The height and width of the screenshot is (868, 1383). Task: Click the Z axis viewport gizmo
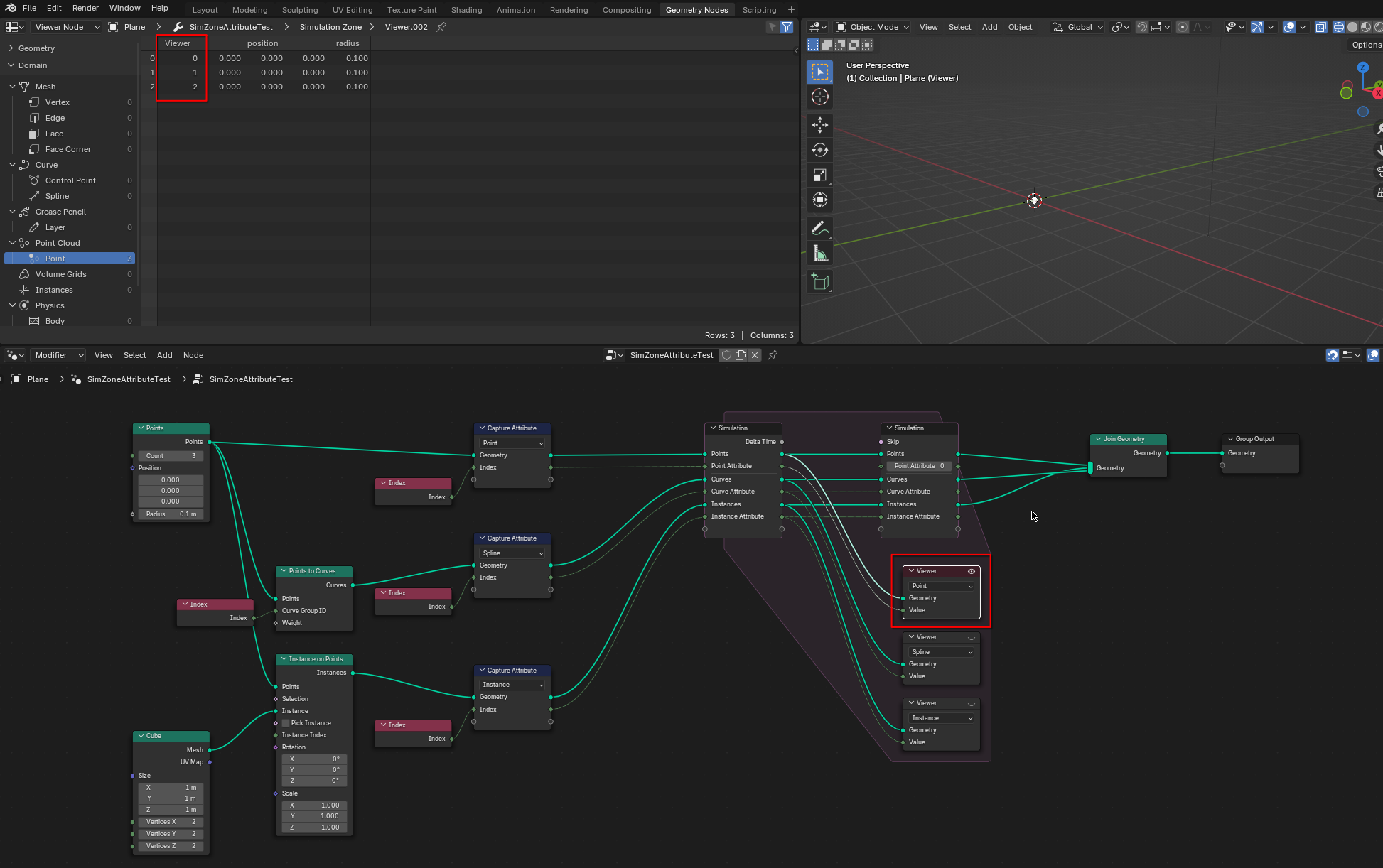pos(1362,67)
